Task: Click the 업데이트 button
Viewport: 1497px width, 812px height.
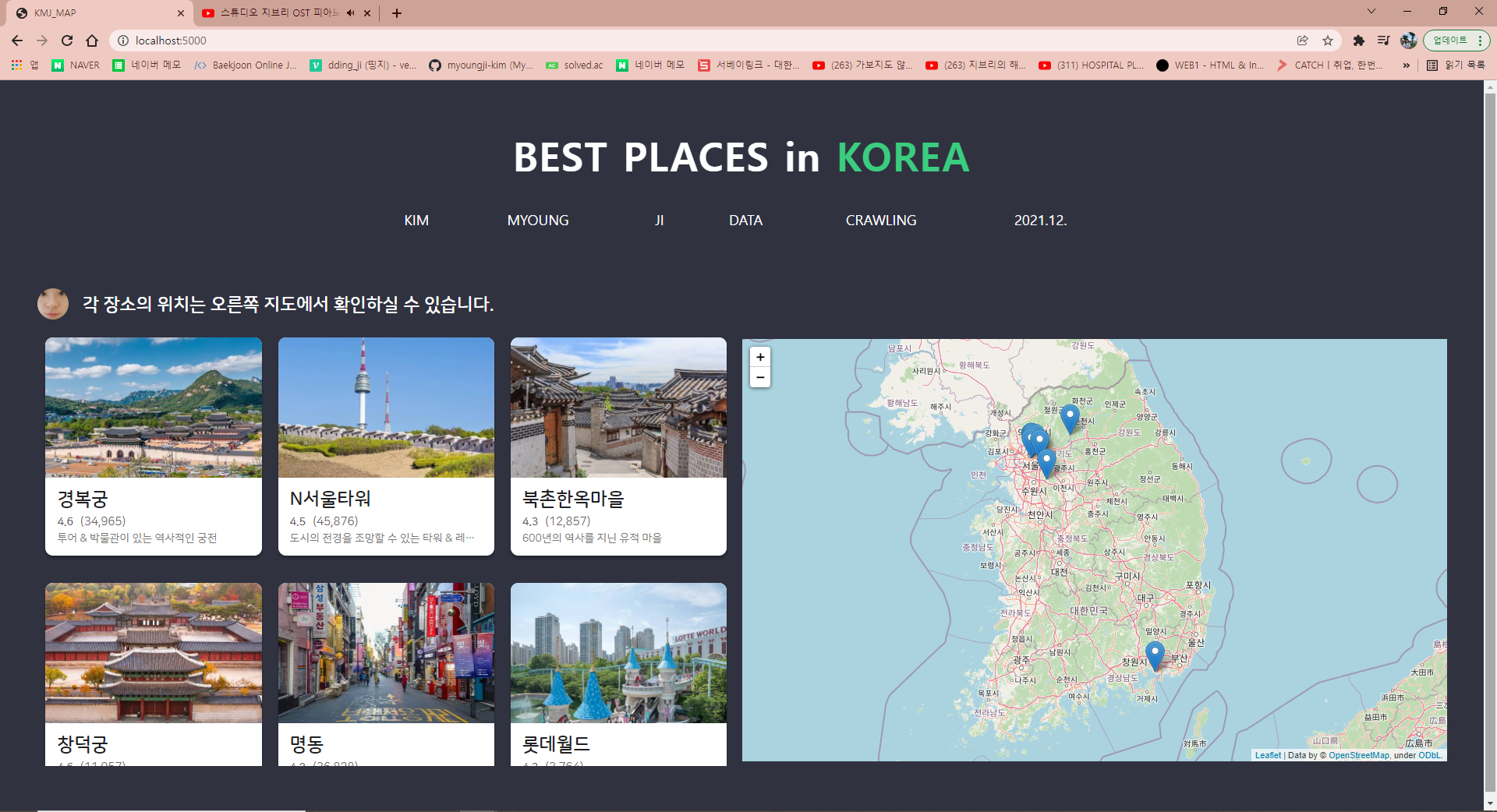Action: click(x=1449, y=41)
